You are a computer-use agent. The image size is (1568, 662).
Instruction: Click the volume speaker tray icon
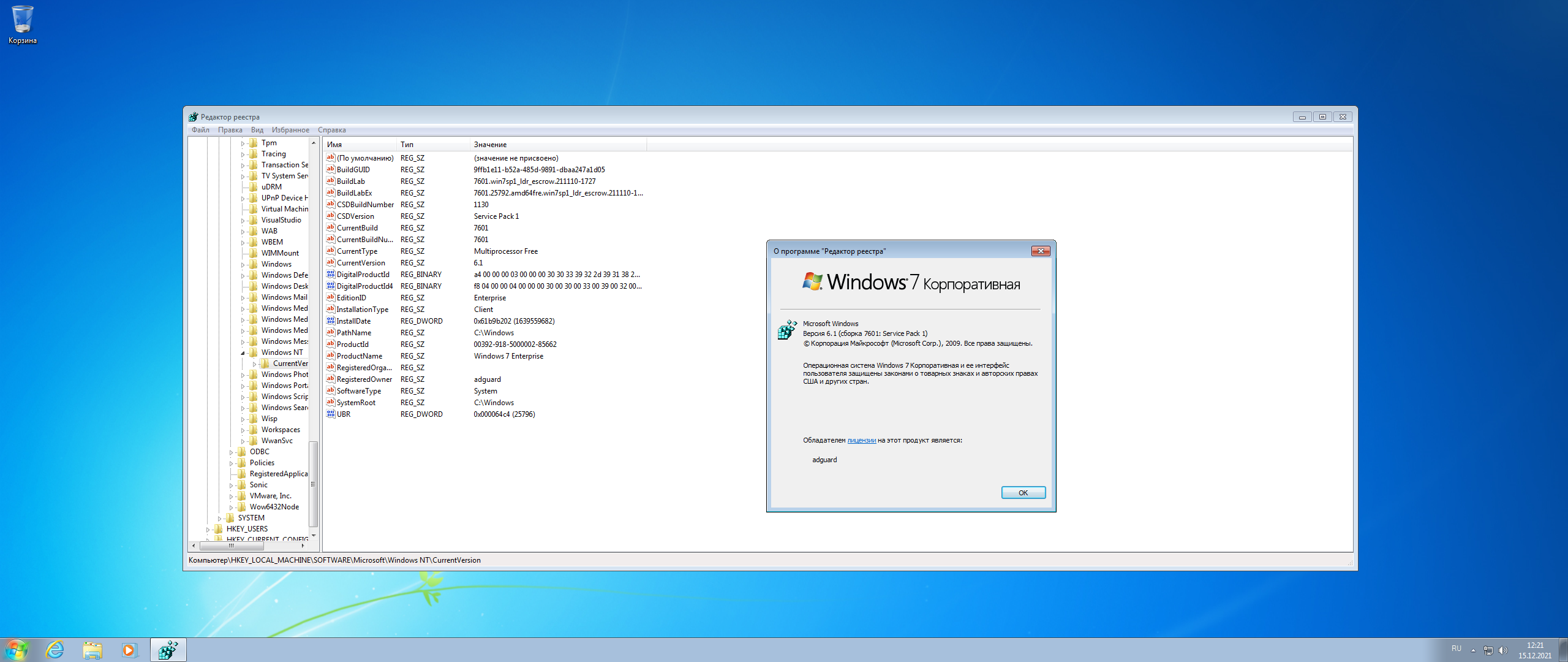click(1502, 650)
